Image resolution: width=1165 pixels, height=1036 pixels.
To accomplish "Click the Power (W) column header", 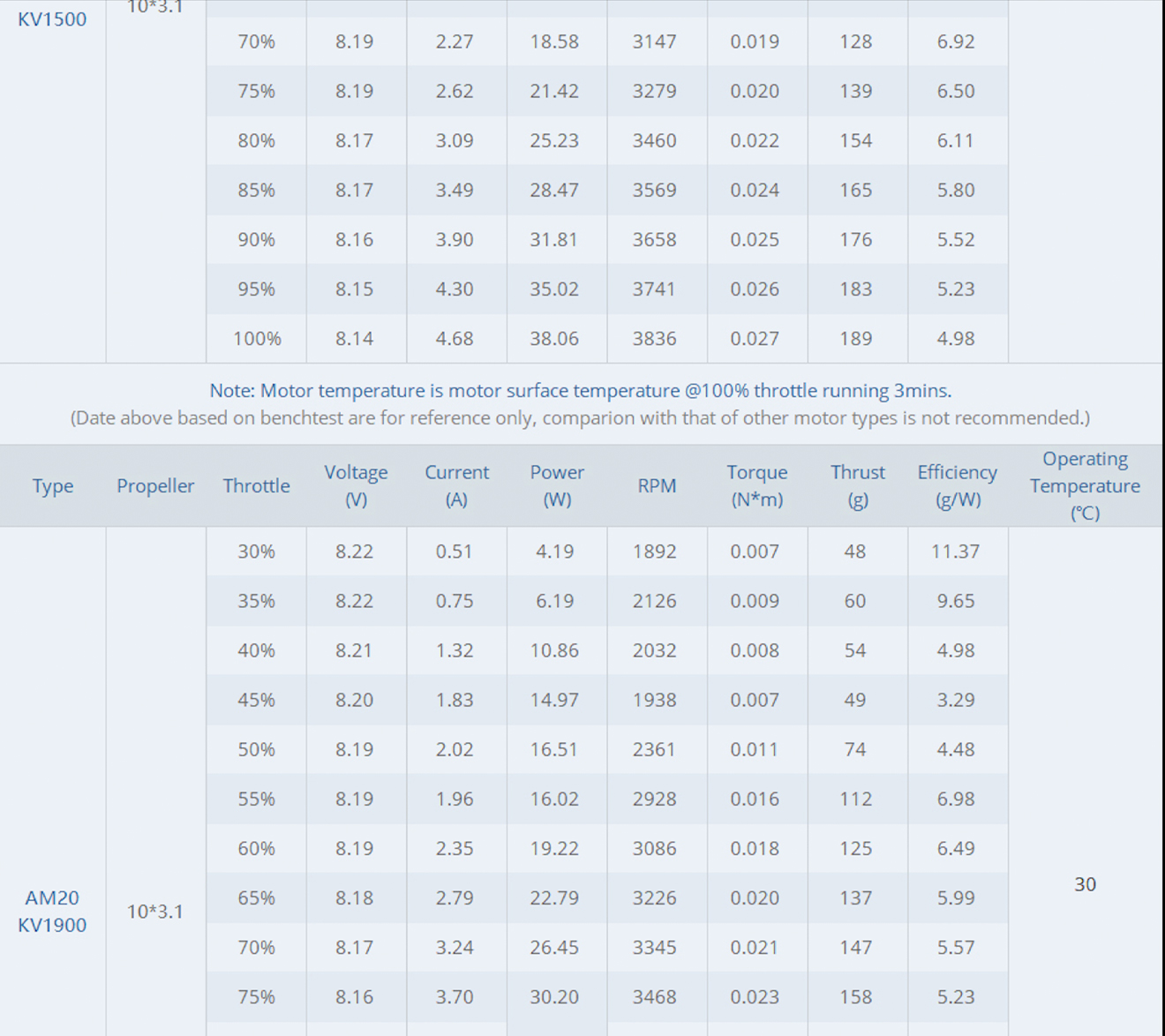I will click(x=557, y=486).
